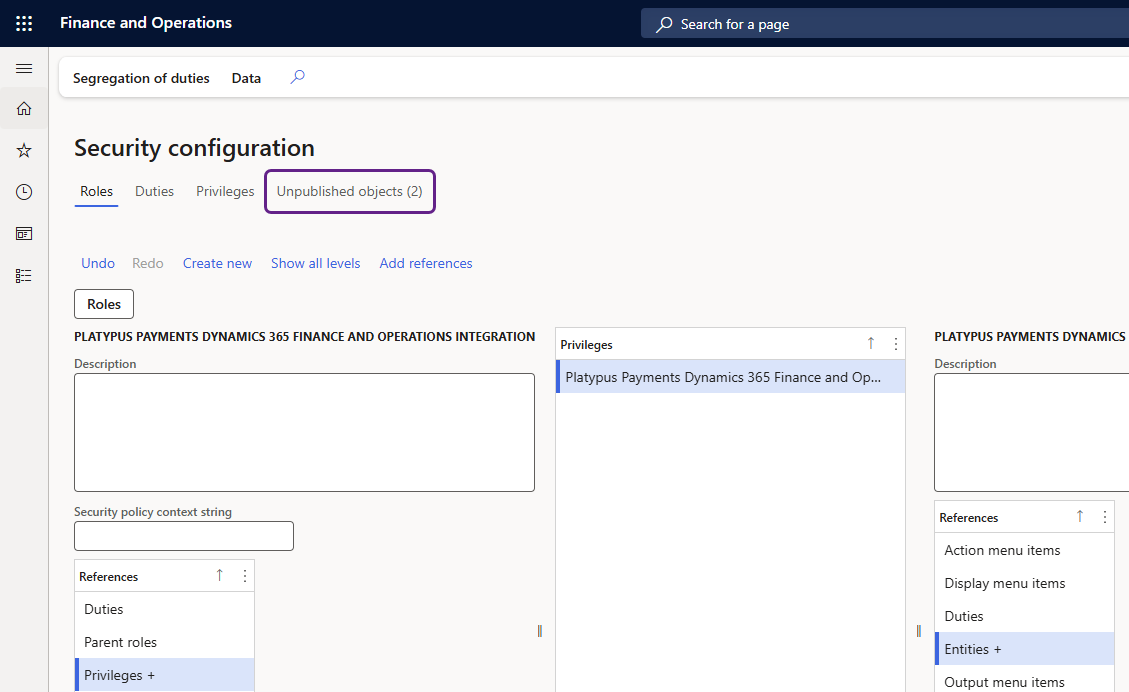This screenshot has height=692, width=1129.
Task: Open Modules list icon in sidebar
Action: 24,276
